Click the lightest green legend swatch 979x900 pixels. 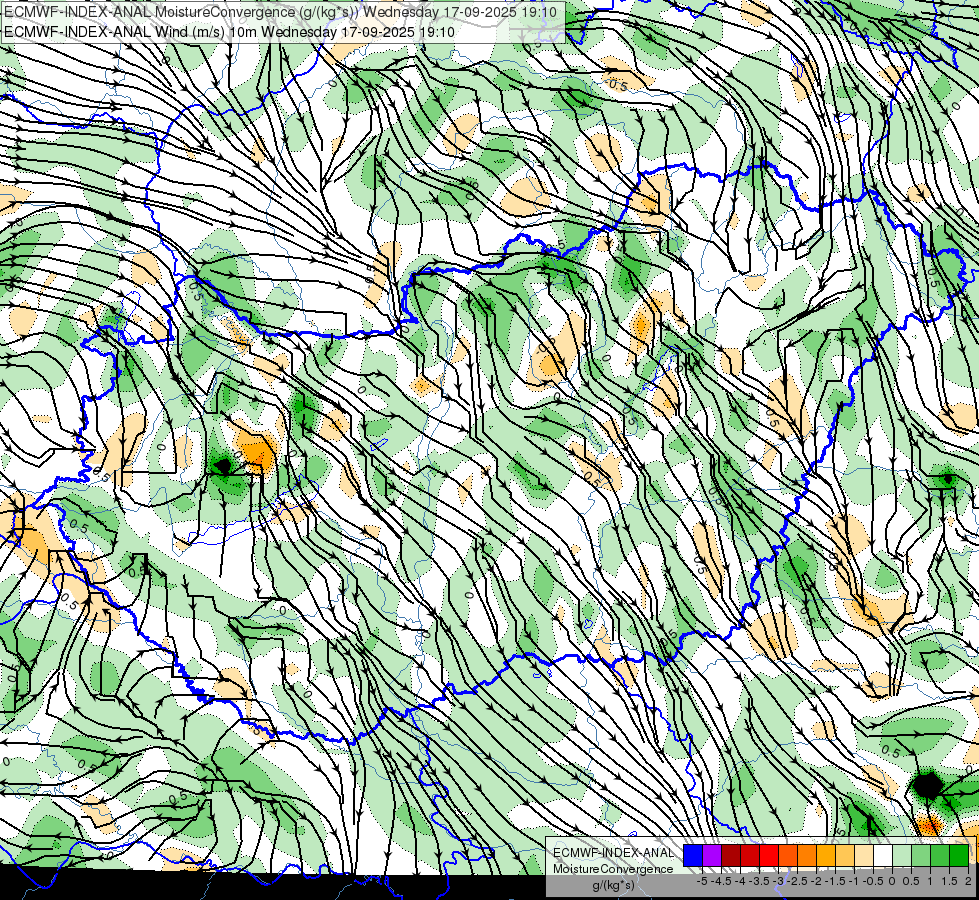tap(902, 855)
